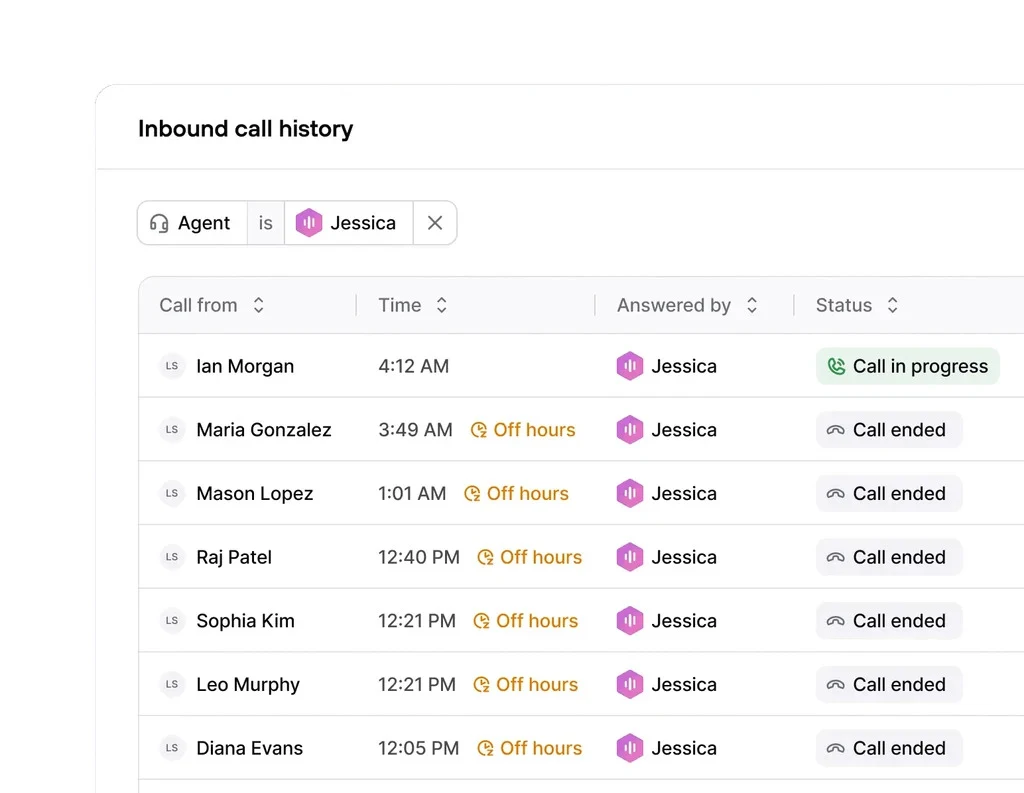The width and height of the screenshot is (1024, 793).
Task: Click Call ended badge for Mason Lopez
Action: [x=889, y=493]
